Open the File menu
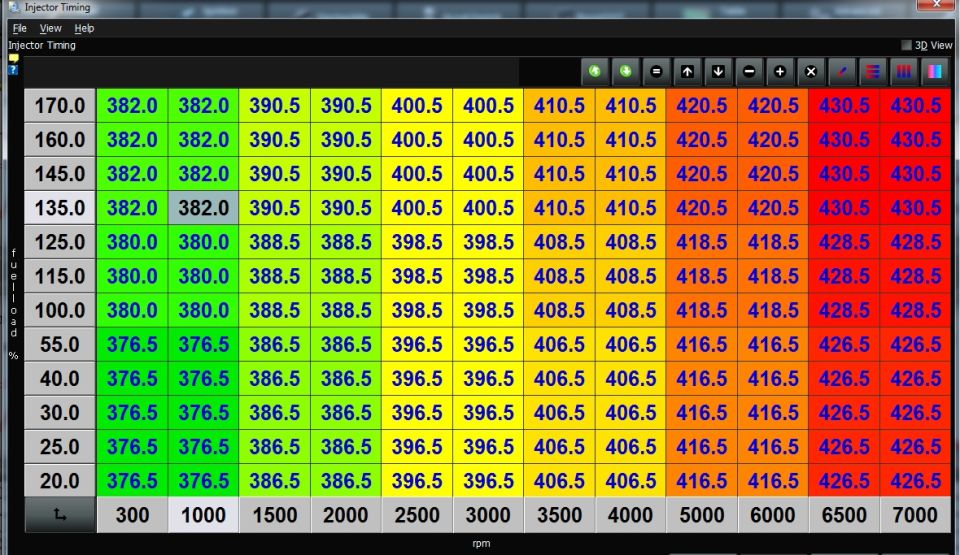The width and height of the screenshot is (960, 555). coord(20,28)
